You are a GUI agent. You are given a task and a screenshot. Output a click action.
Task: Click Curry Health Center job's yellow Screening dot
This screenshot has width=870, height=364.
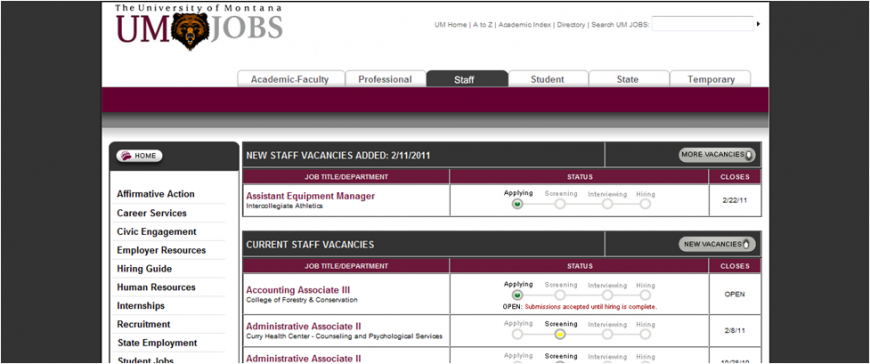pos(560,334)
